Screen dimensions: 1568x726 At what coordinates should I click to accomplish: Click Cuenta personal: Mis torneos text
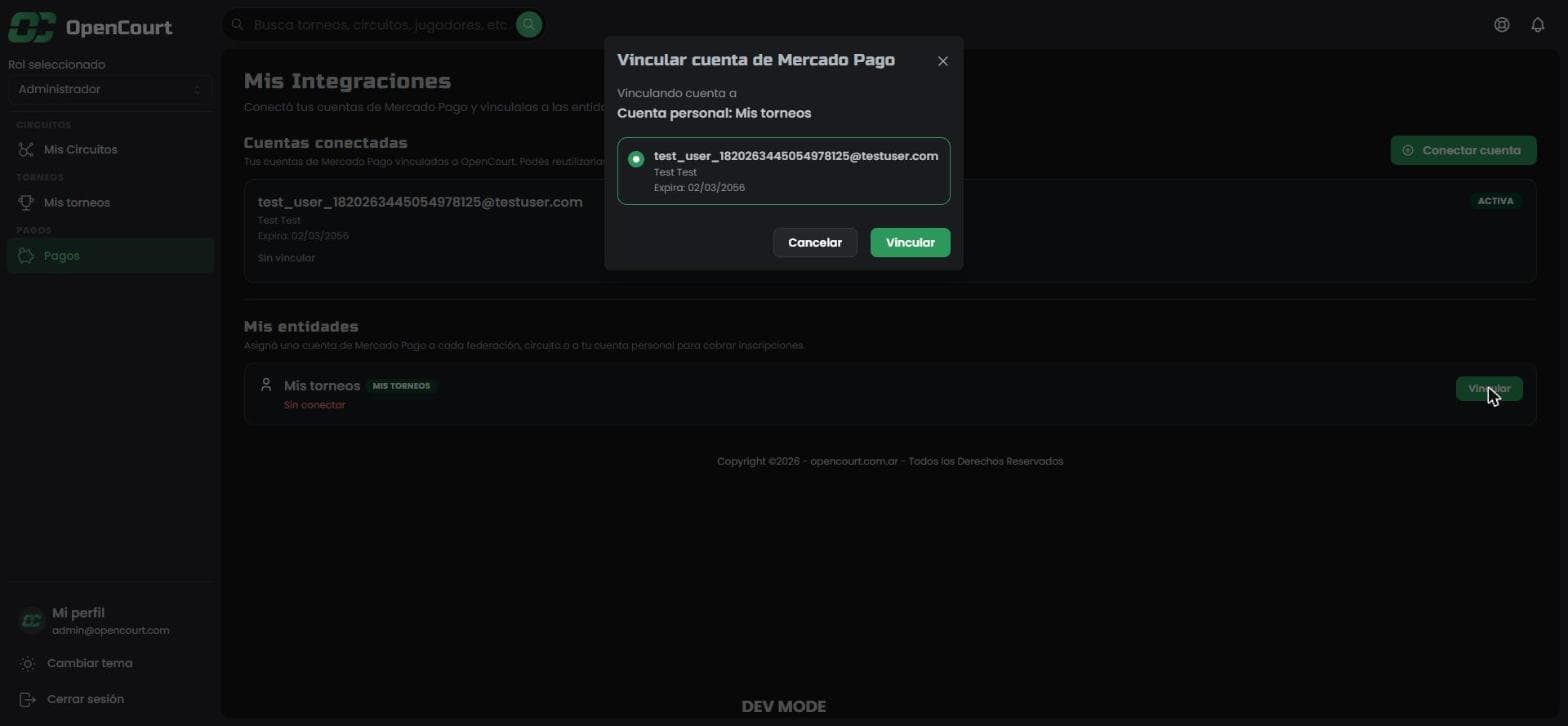[x=714, y=113]
